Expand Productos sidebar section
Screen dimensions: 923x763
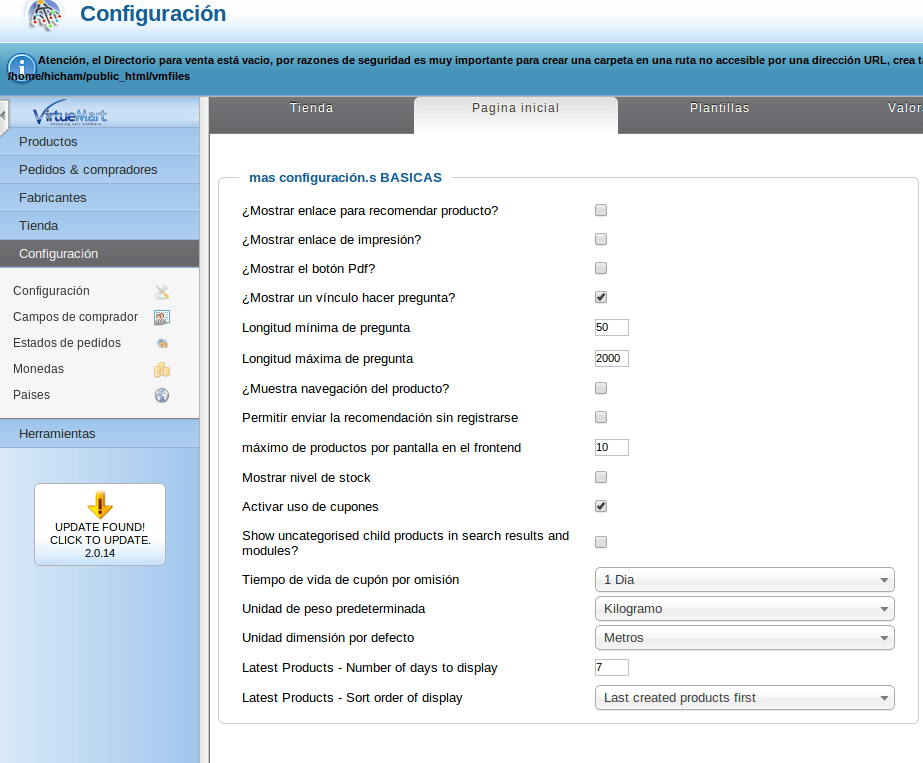(x=99, y=142)
